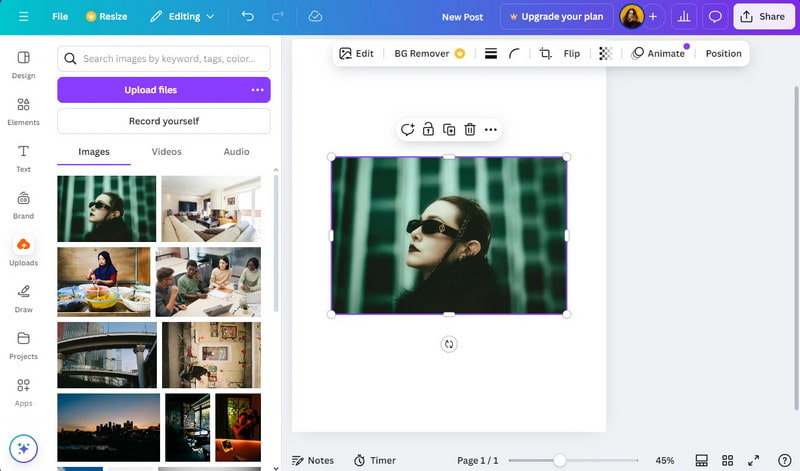Open the Brand panel
The height and width of the screenshot is (471, 800).
23,206
